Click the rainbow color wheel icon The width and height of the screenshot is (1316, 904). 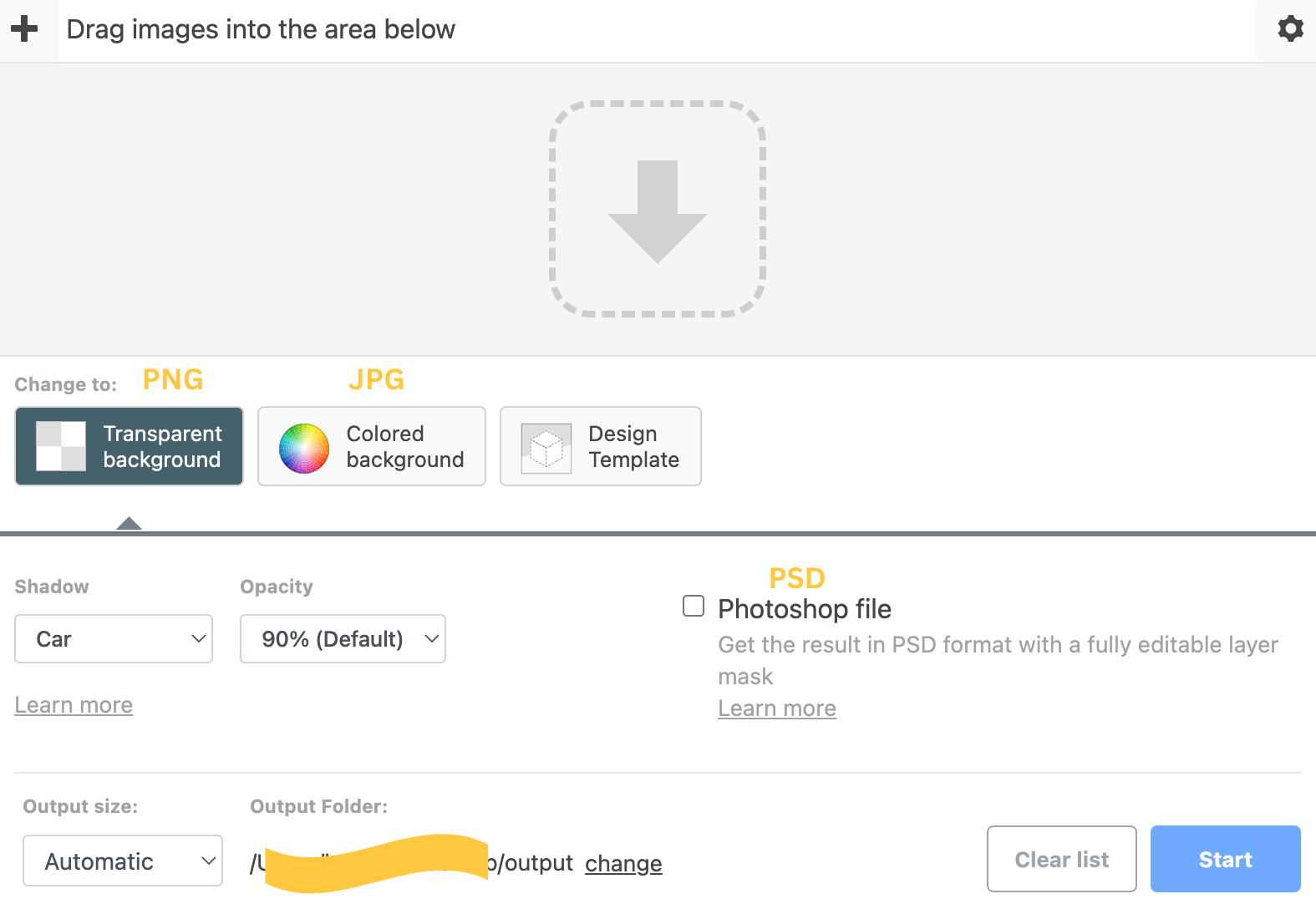(304, 448)
